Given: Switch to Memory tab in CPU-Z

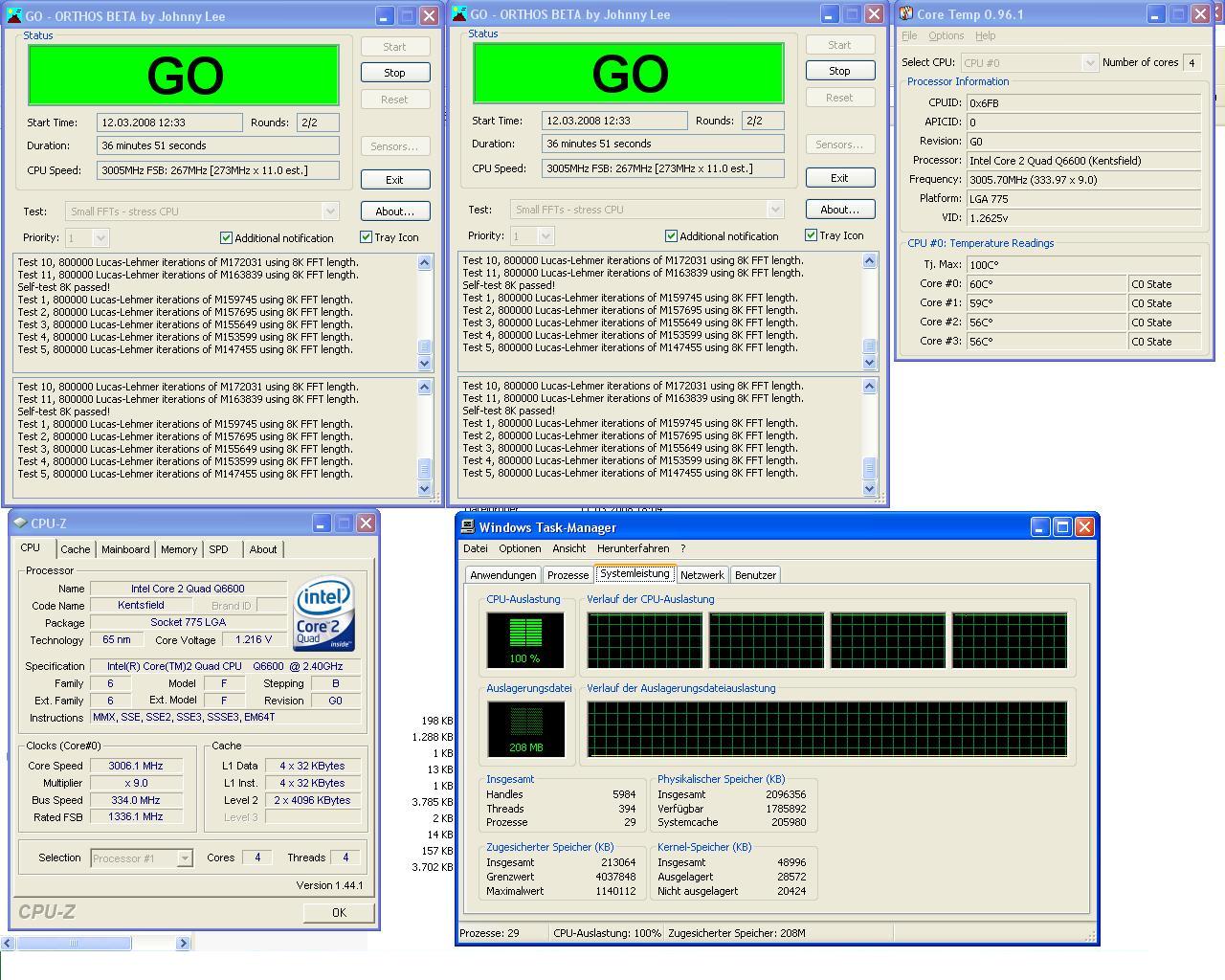Looking at the screenshot, I should coord(179,549).
